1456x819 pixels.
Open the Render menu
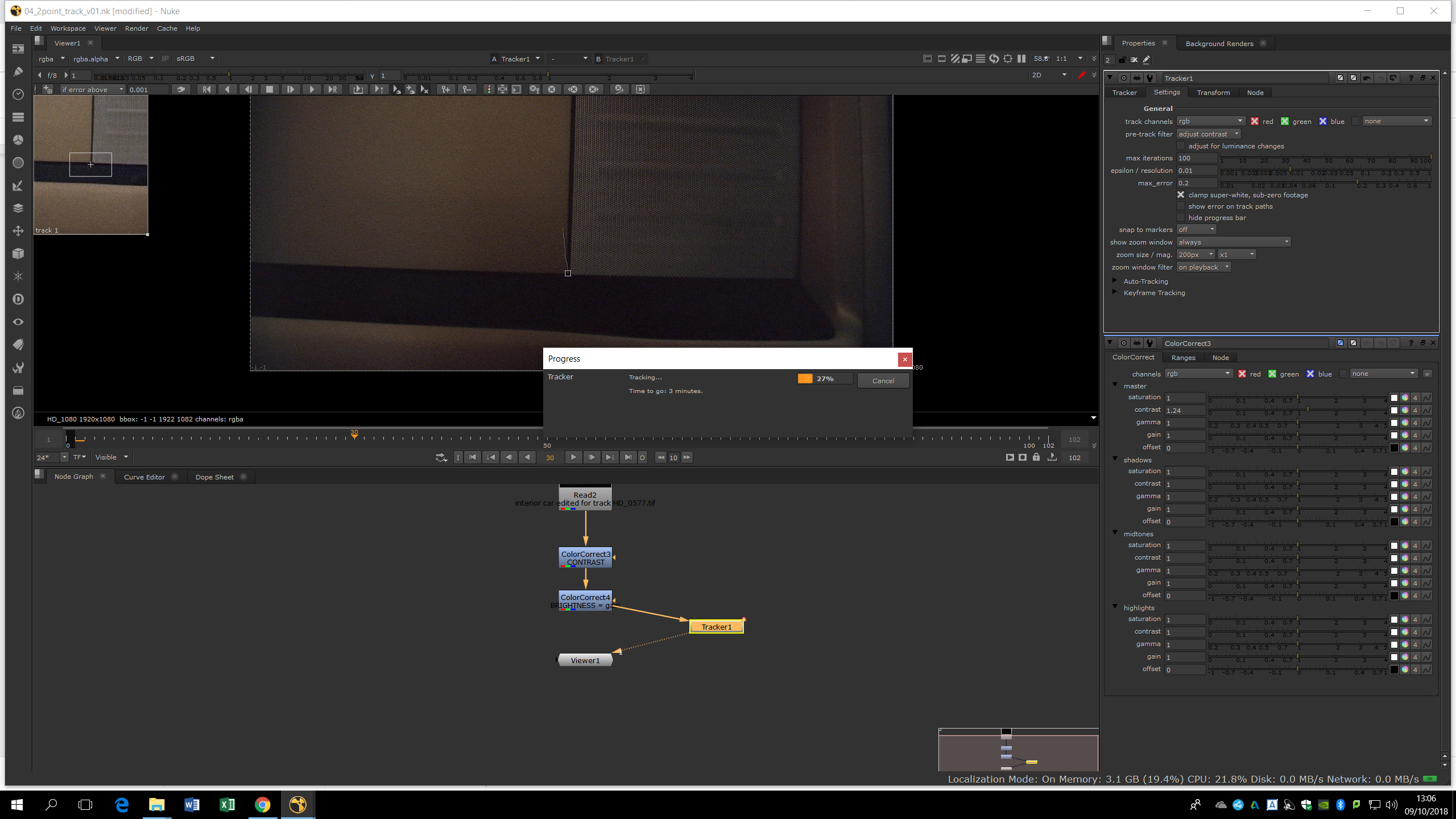coord(136,28)
